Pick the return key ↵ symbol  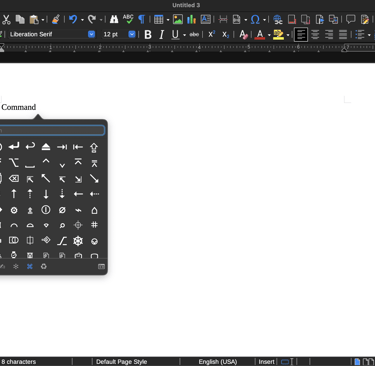click(14, 146)
